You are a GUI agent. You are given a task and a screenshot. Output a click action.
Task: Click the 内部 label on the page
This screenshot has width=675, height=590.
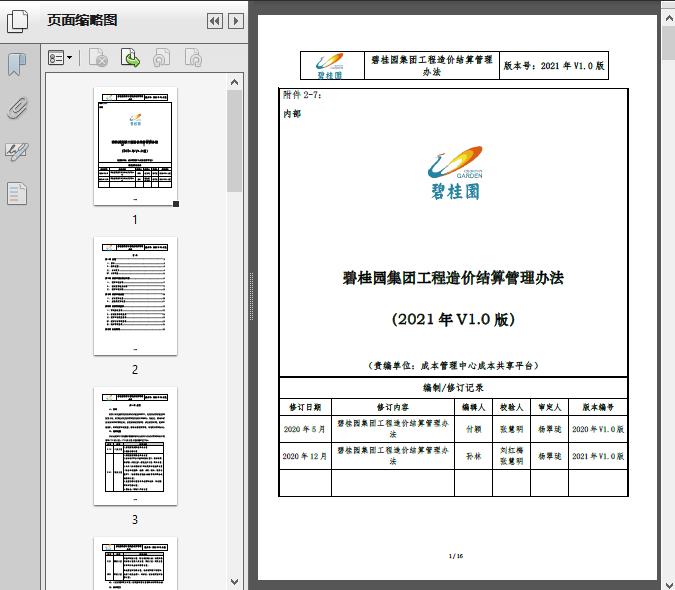pyautogui.click(x=292, y=114)
